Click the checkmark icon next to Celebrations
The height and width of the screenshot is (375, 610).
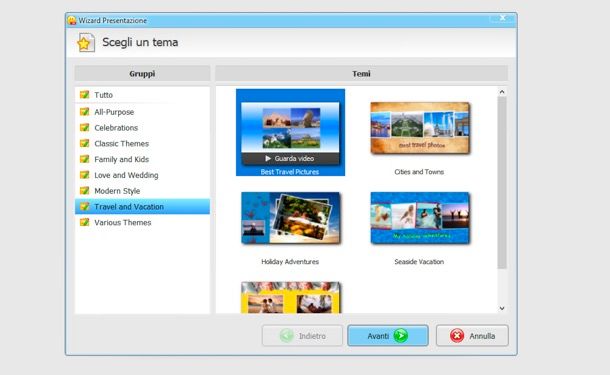84,128
